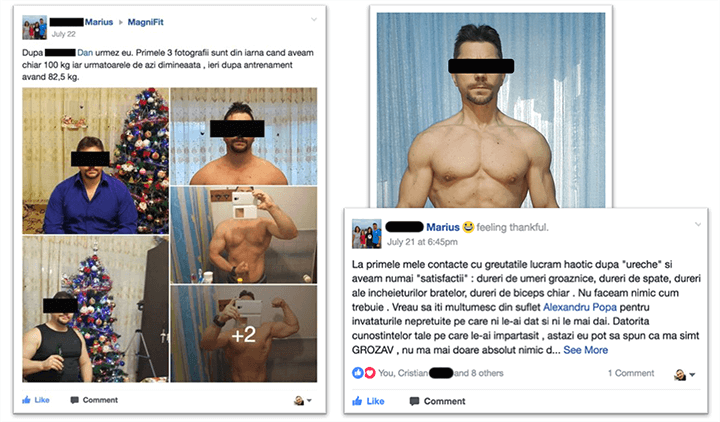Click the July 21 at 6:45pm timestamp
This screenshot has width=720, height=422.
point(422,242)
